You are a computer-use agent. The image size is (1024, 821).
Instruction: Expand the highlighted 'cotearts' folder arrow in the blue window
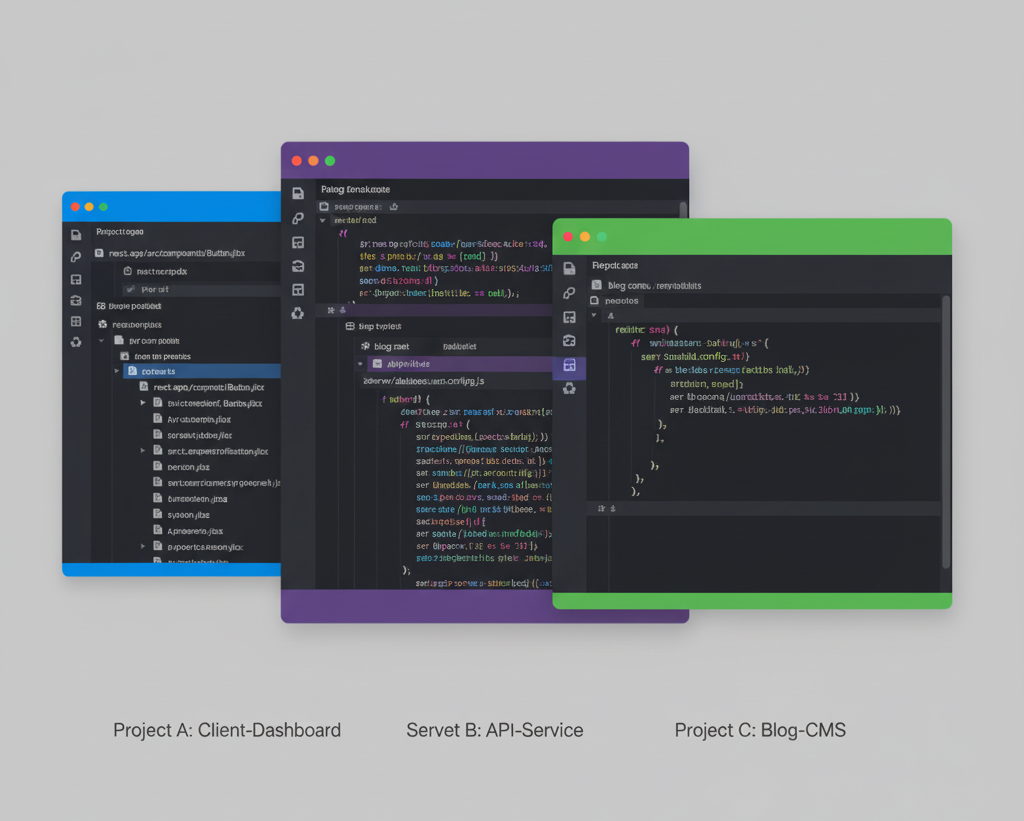pos(117,371)
